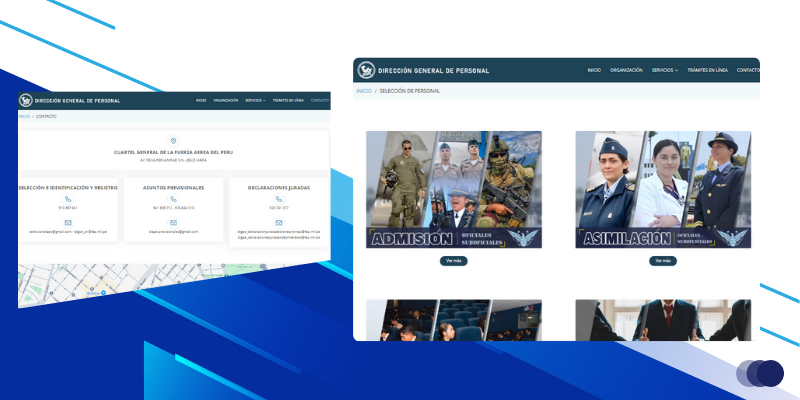
Task: Select Contacto in the Selección de Personal page navbar
Action: pyautogui.click(x=748, y=70)
